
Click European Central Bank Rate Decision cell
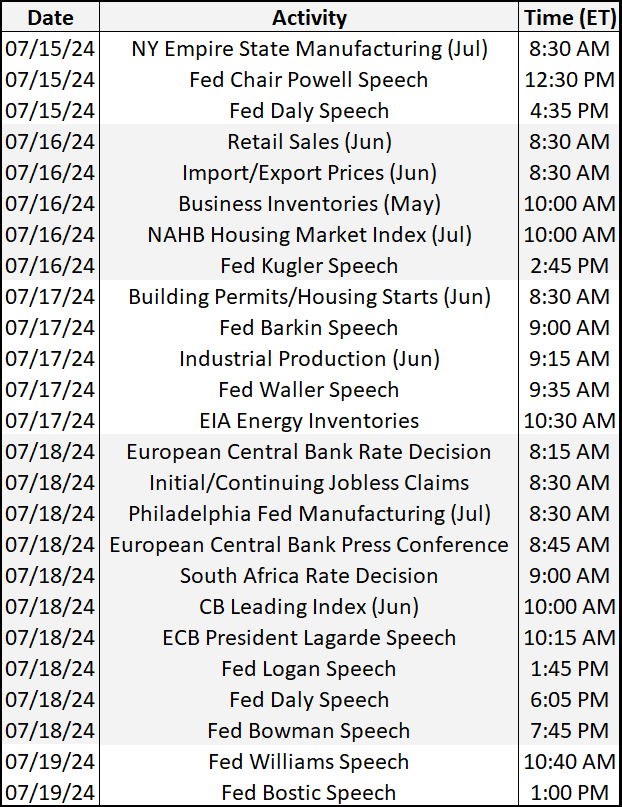(x=309, y=452)
